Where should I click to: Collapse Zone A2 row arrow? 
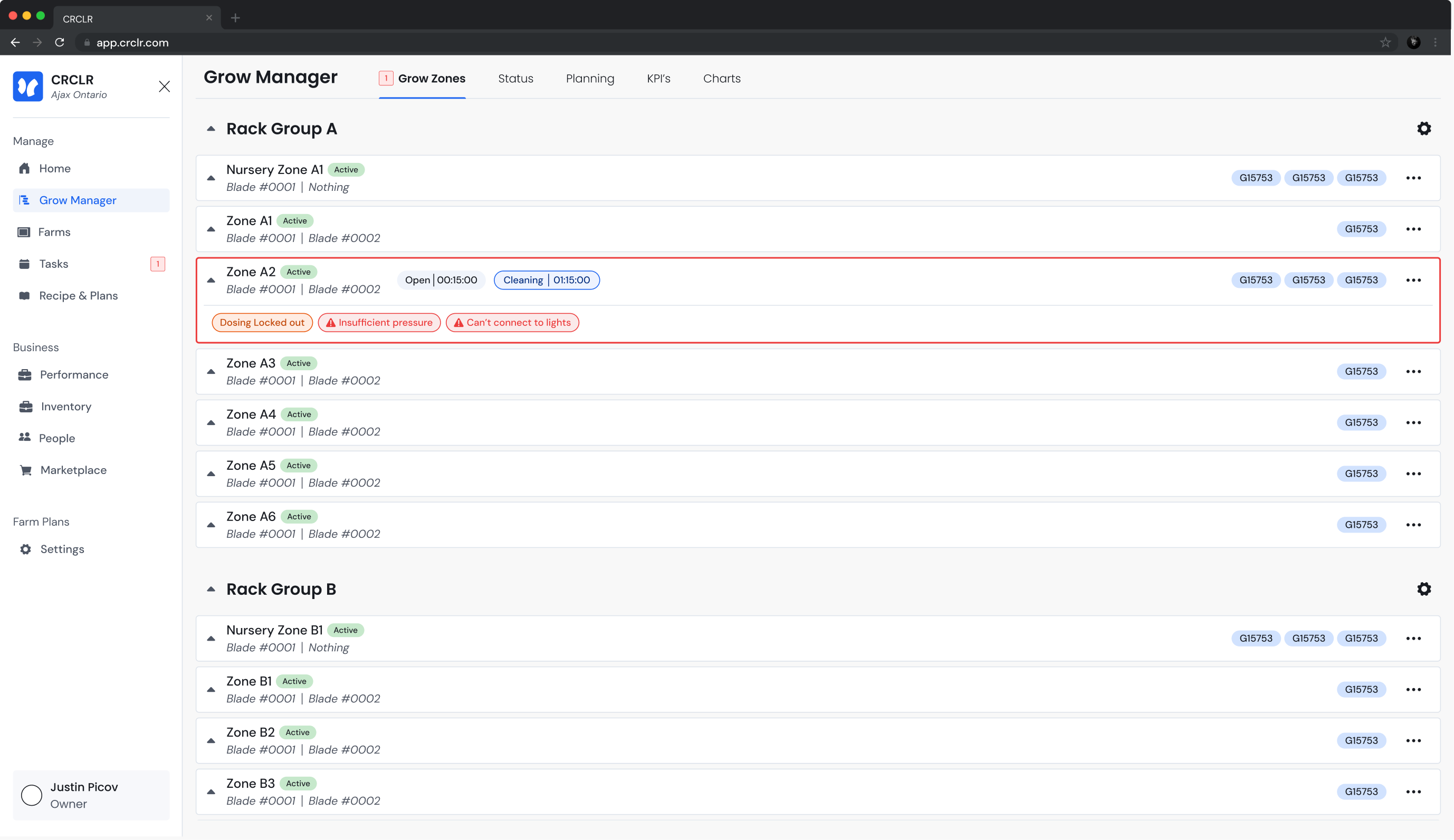click(211, 280)
